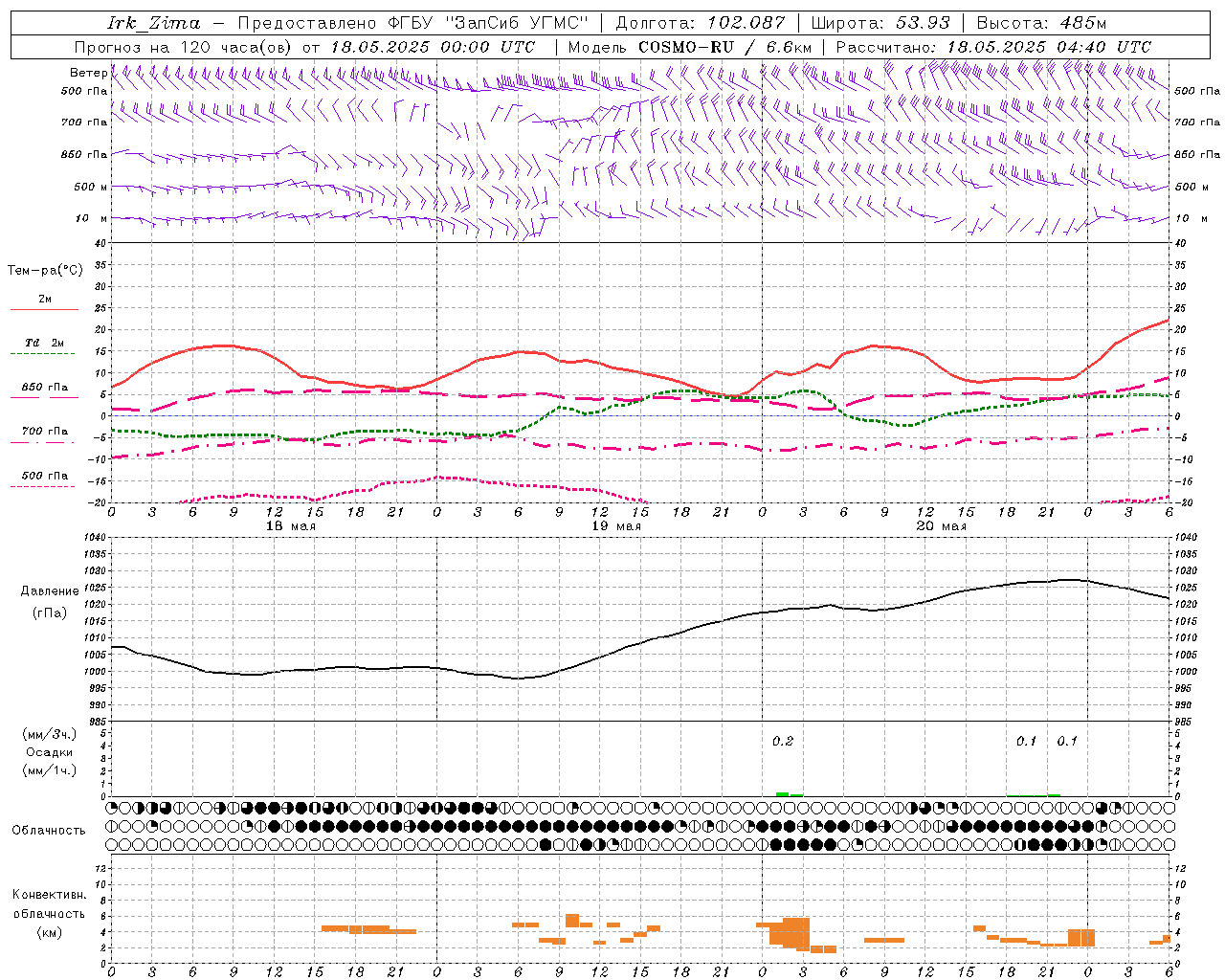
Task: Click the Модель COSMO-RU / 6.6км label
Action: (689, 47)
